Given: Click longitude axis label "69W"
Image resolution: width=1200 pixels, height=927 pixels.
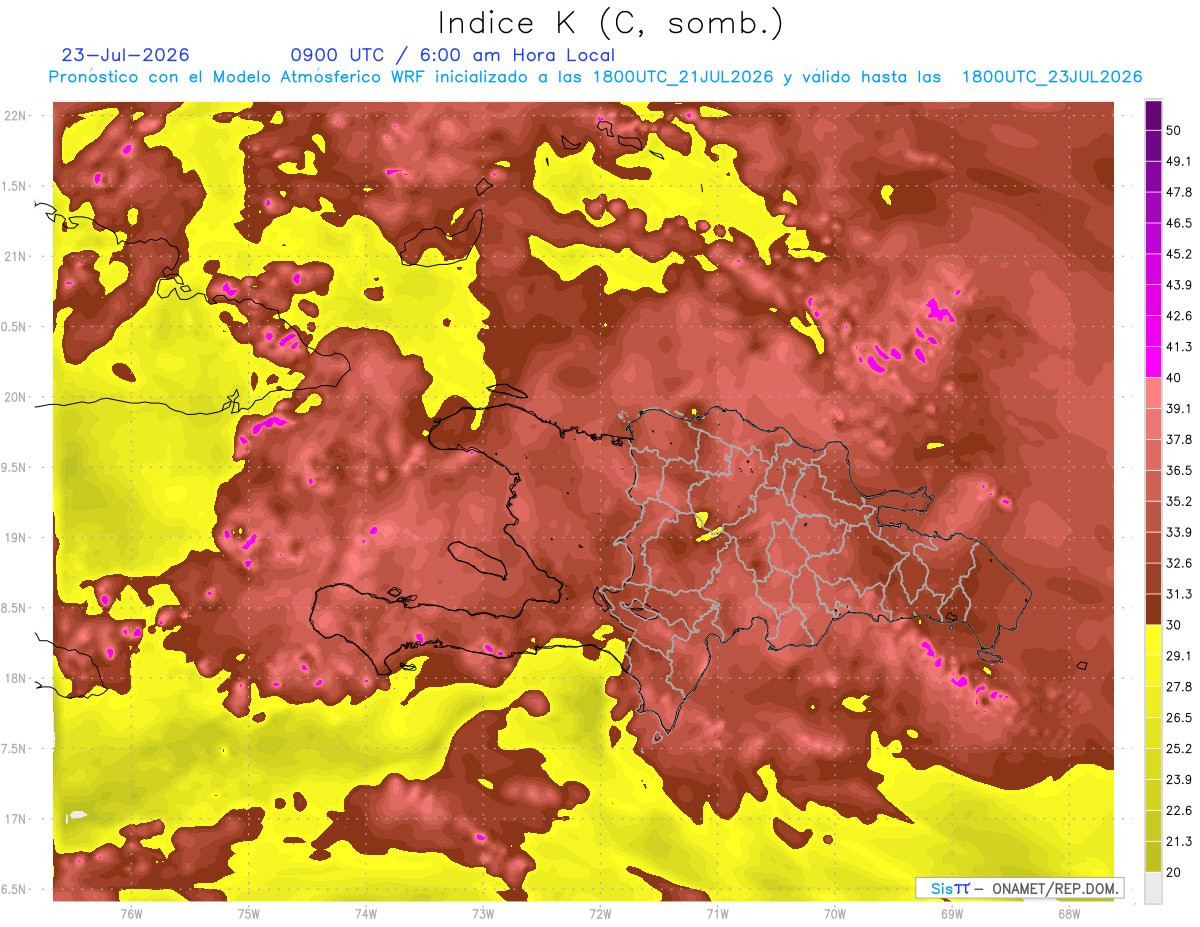Looking at the screenshot, I should 951,914.
